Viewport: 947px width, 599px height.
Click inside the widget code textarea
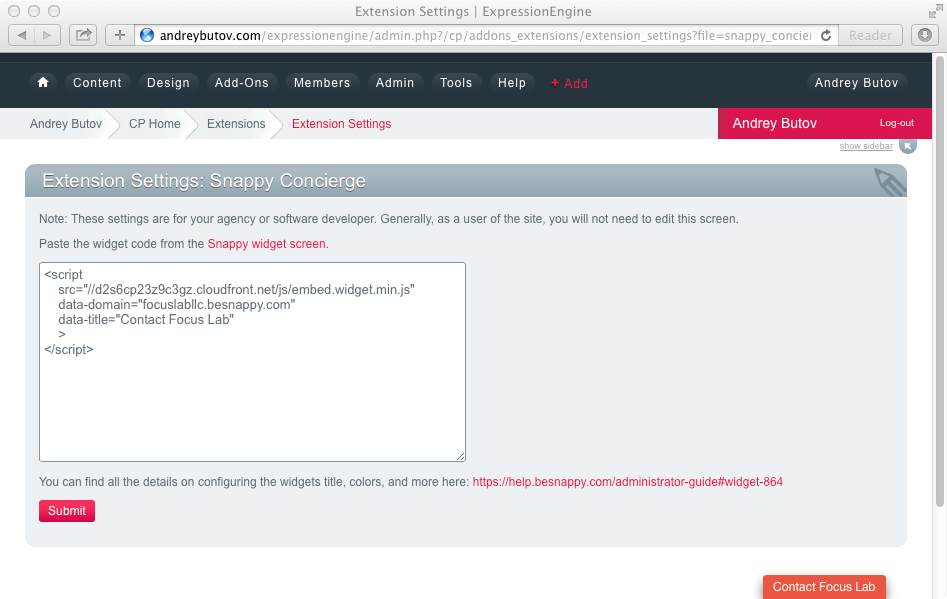[252, 362]
